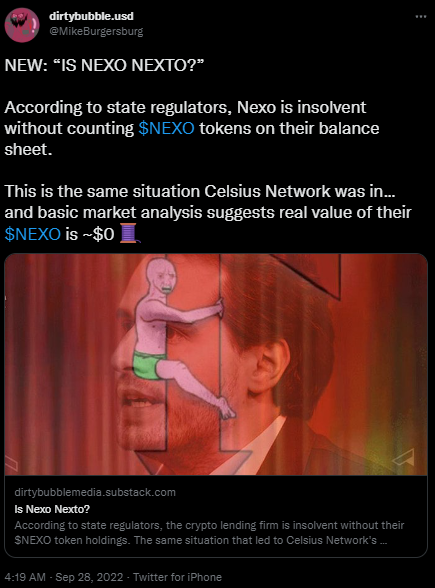Click the left arrow icon on the image

pos(11,463)
